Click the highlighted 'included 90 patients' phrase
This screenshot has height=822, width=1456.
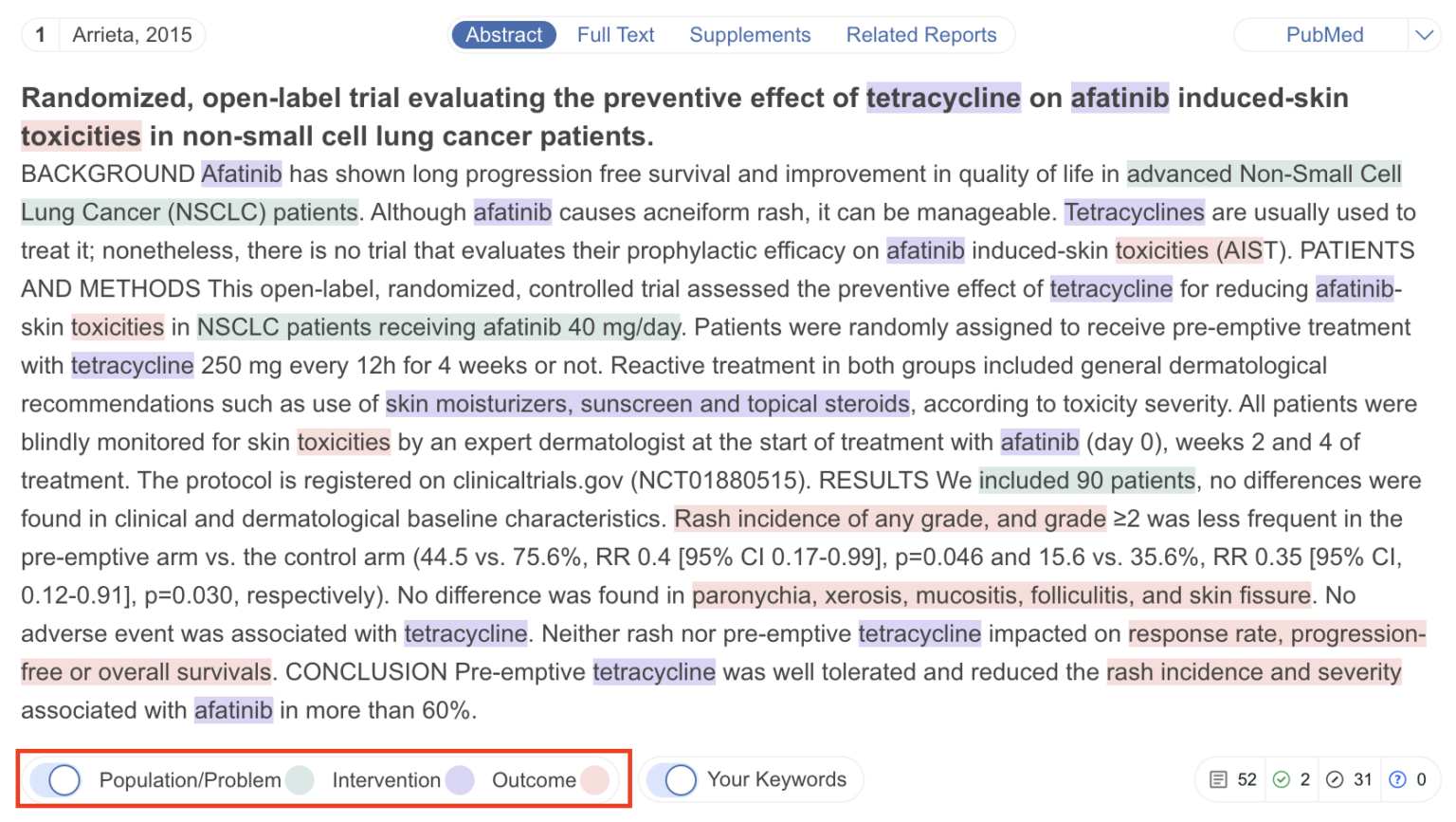[x=1086, y=481]
